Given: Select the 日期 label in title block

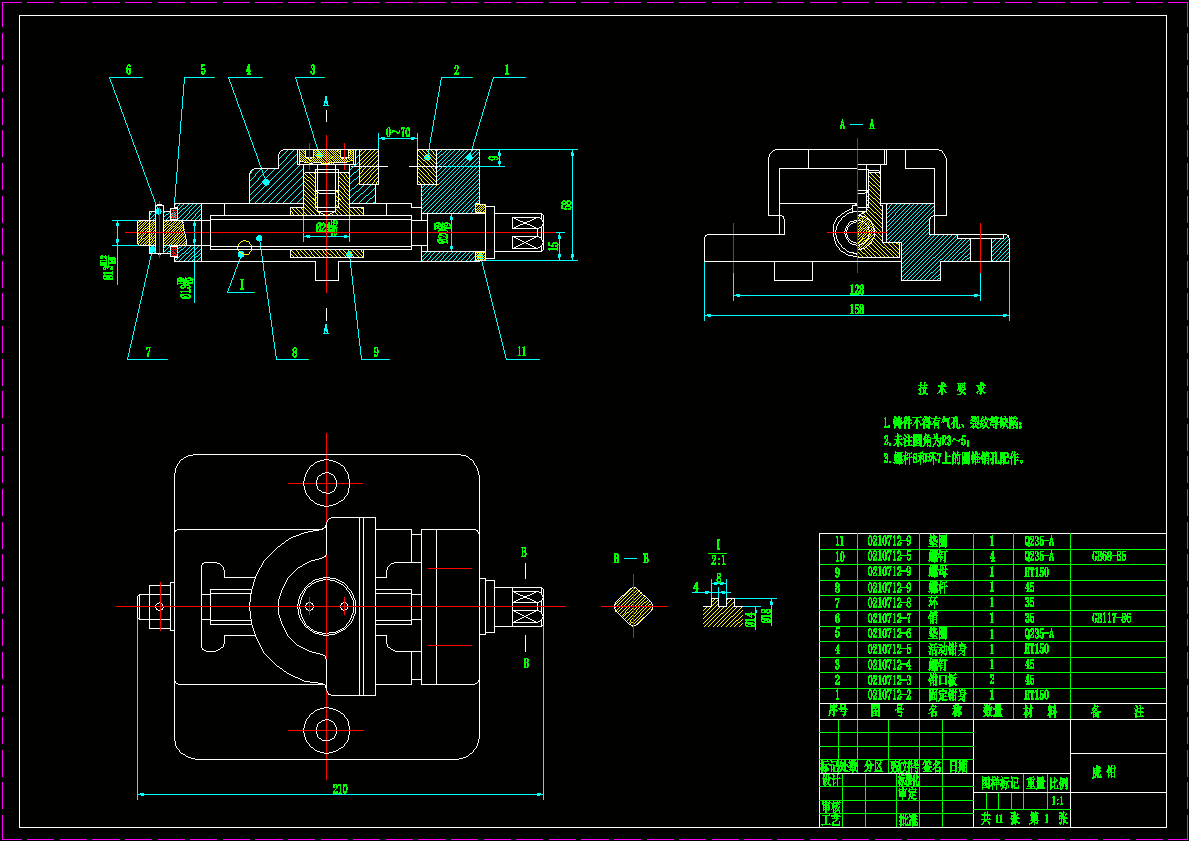Looking at the screenshot, I should point(958,766).
